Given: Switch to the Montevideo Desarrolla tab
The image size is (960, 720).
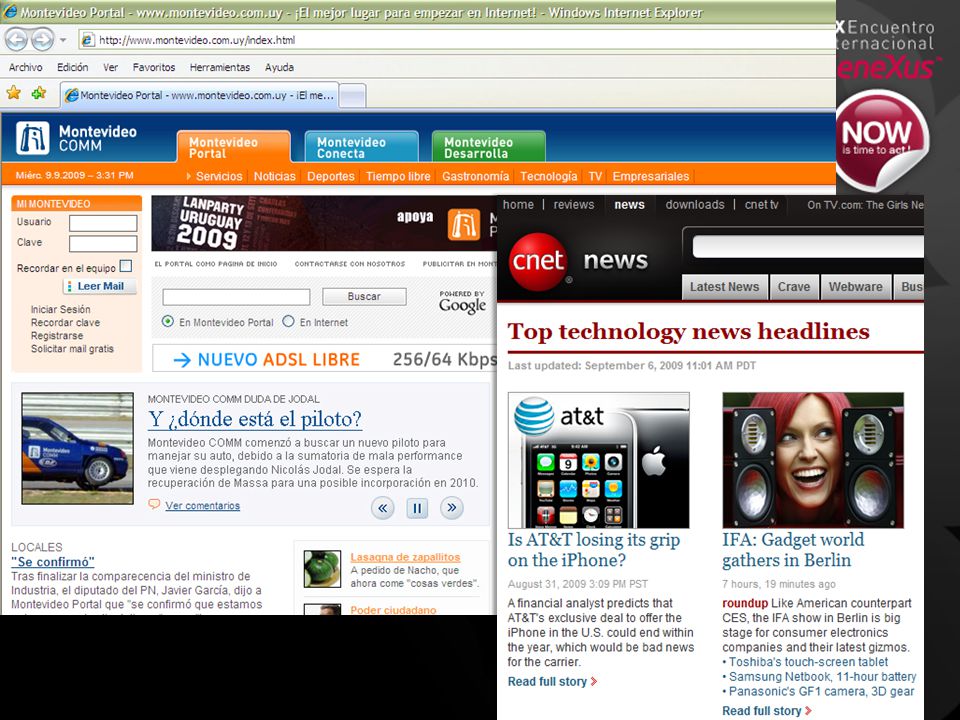Looking at the screenshot, I should pyautogui.click(x=488, y=147).
